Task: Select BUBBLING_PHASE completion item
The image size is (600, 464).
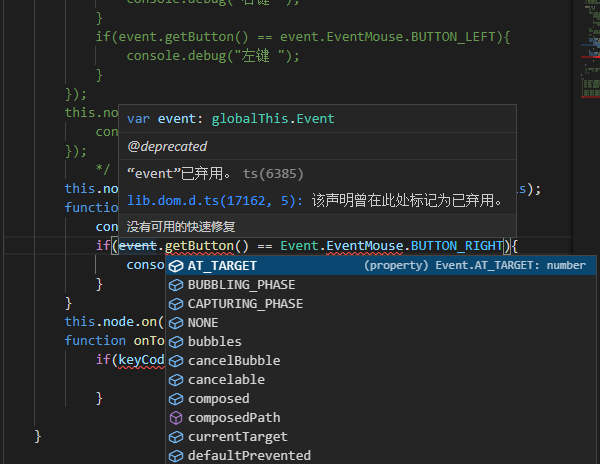Action: (381, 285)
